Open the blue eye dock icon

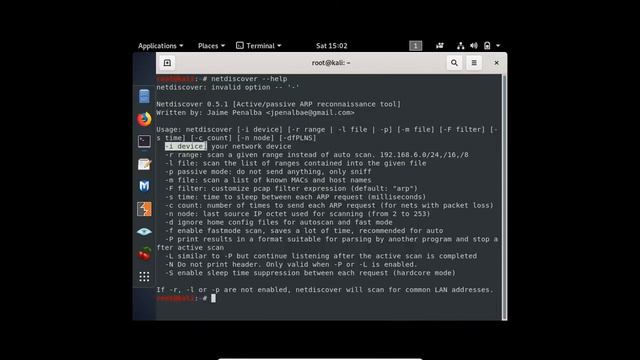tap(144, 232)
